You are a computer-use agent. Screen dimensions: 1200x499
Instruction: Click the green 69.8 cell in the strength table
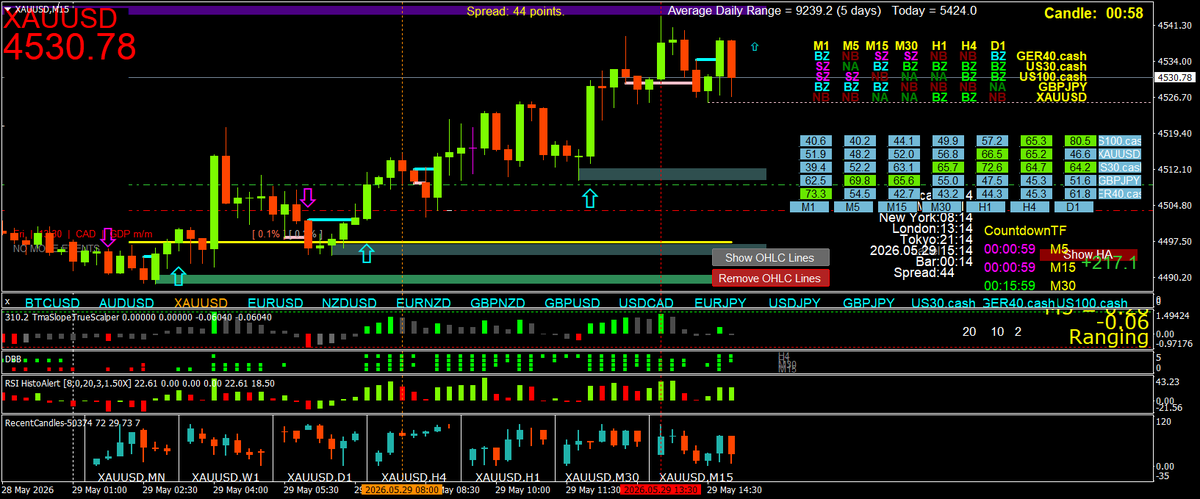pyautogui.click(x=859, y=180)
